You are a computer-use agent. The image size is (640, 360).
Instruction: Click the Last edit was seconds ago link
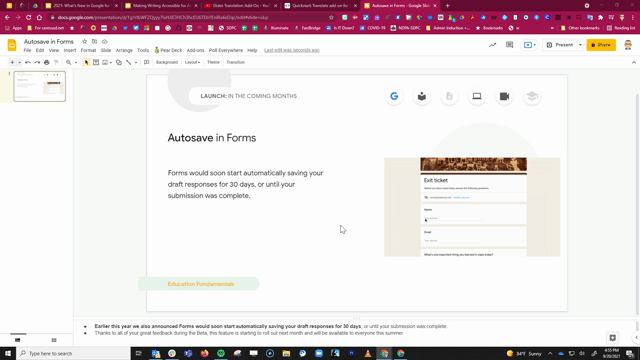click(x=291, y=50)
